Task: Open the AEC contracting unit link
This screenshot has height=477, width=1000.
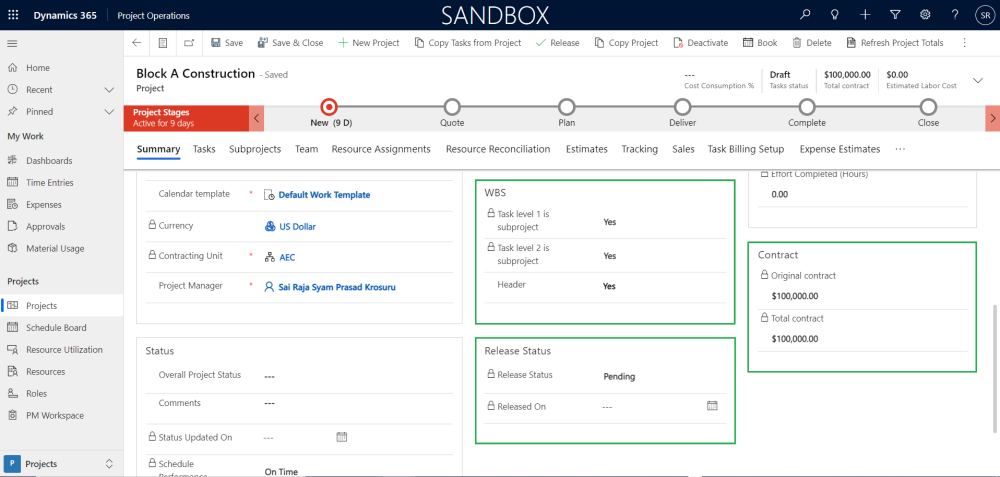Action: coord(287,258)
